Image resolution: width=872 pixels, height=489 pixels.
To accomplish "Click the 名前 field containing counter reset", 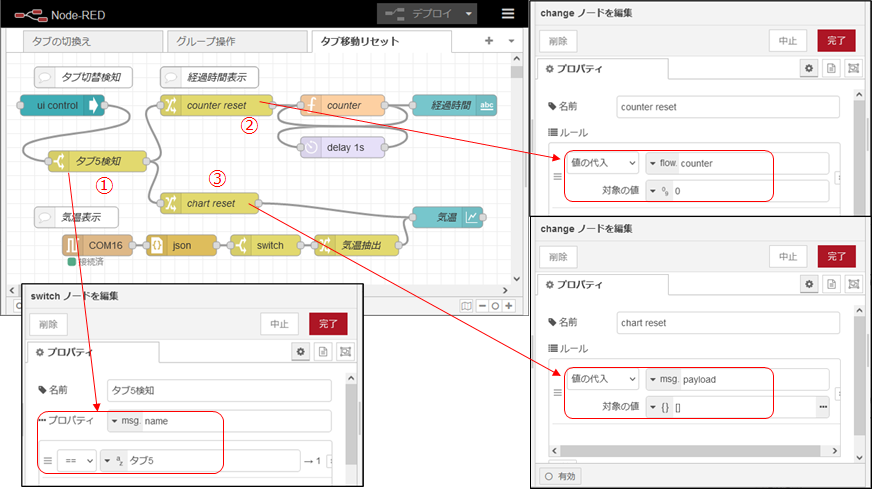I will pos(727,107).
